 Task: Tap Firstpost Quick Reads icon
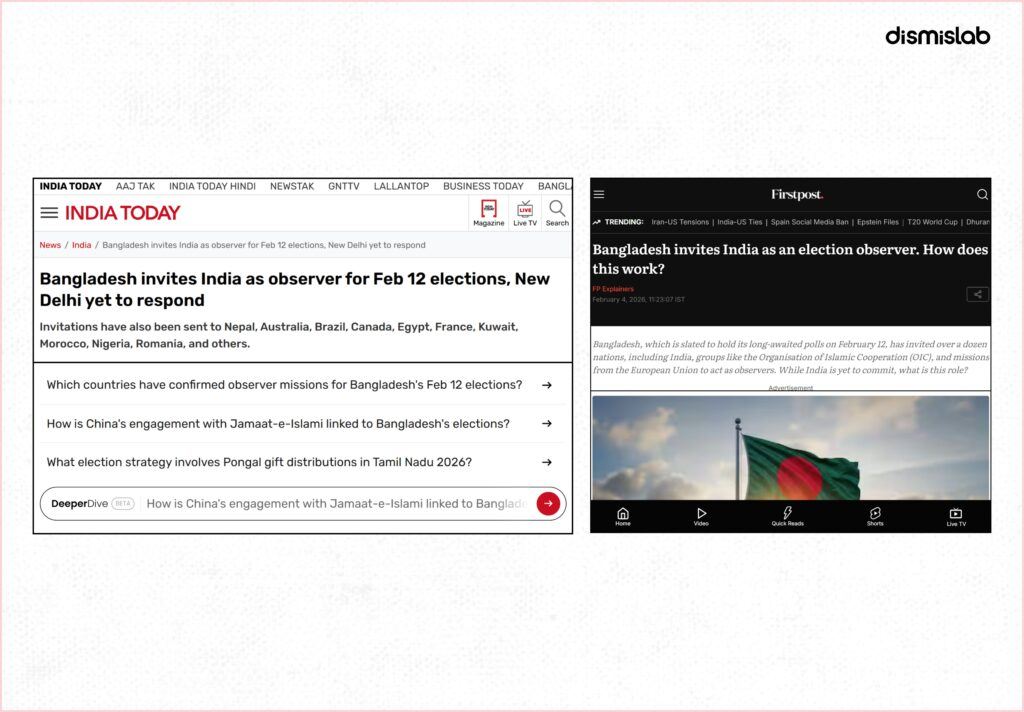click(788, 517)
